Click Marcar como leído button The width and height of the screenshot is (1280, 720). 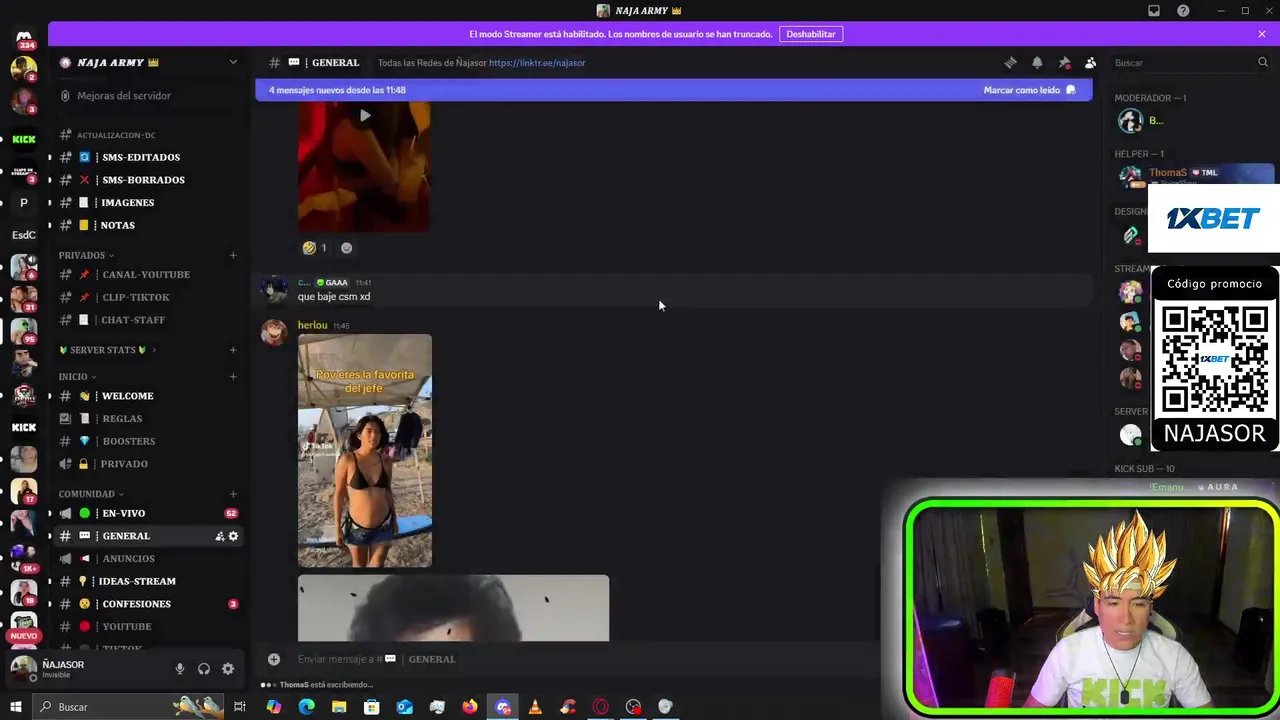[x=1029, y=90]
